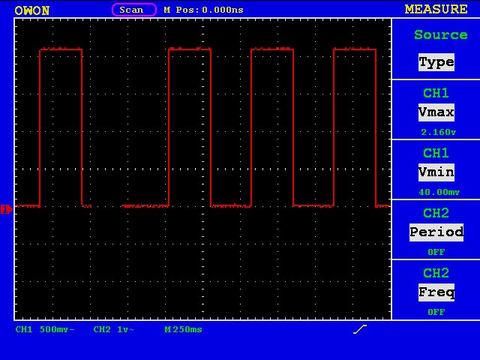Click the CH1 500mv scale readout

(x=45, y=330)
